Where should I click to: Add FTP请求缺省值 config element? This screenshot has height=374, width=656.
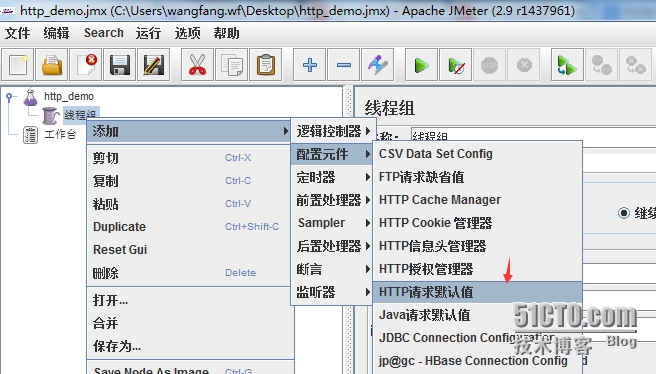tap(477, 177)
